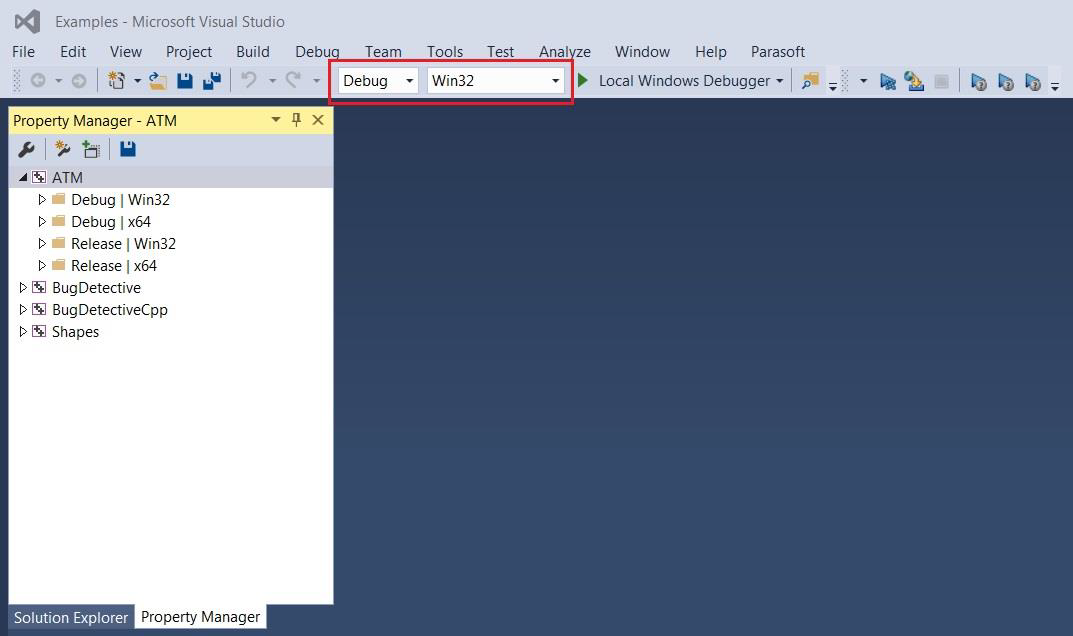Close the Property Manager panel
The height and width of the screenshot is (636, 1073).
(x=318, y=120)
